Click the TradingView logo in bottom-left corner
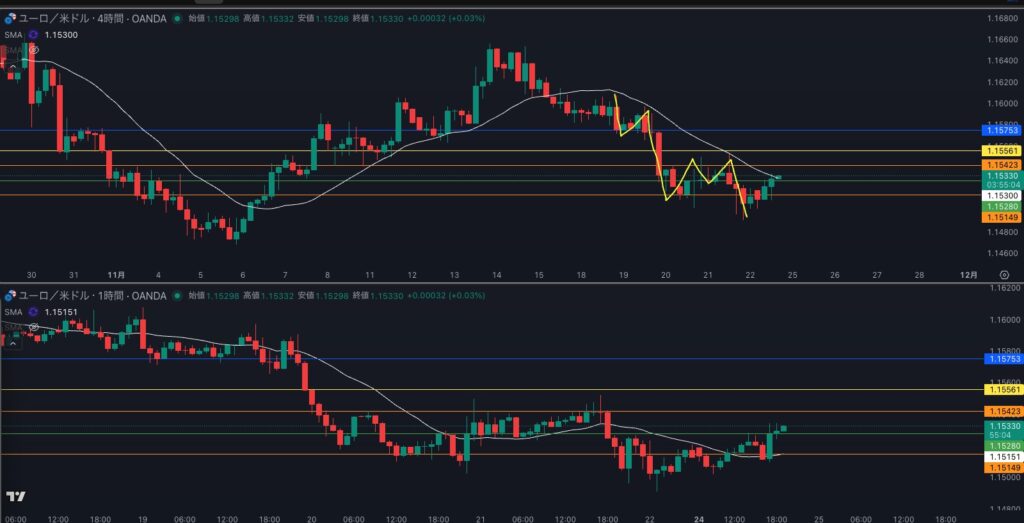 tap(15, 497)
